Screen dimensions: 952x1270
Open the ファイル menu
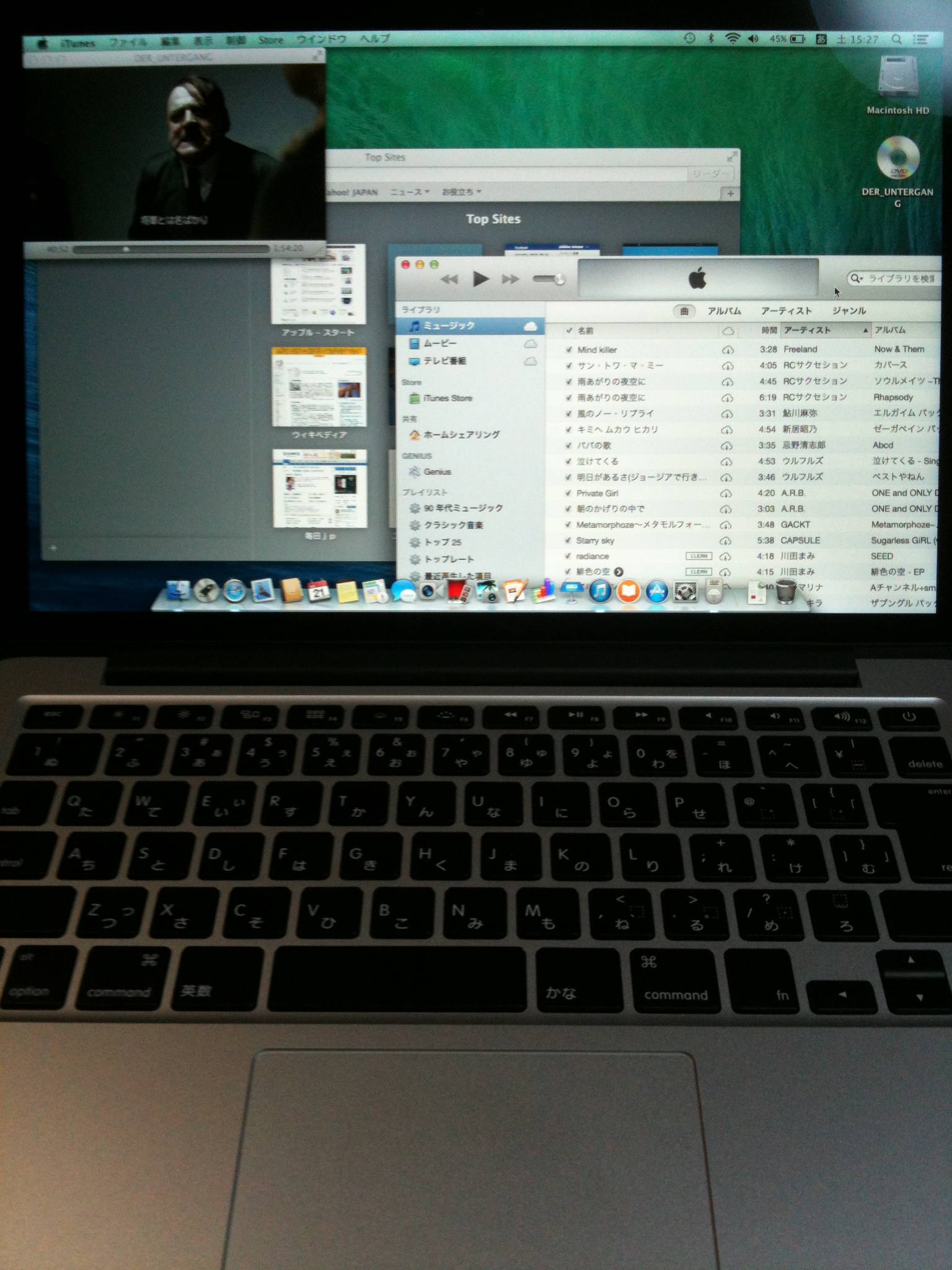[128, 42]
